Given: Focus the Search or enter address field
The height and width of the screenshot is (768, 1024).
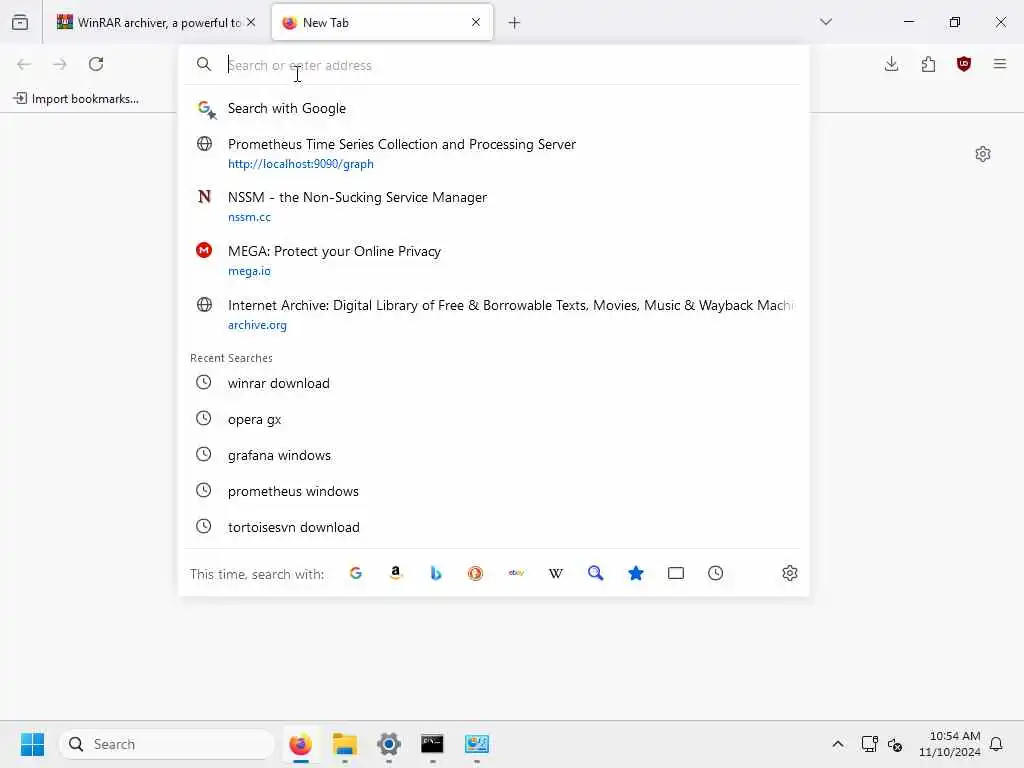Looking at the screenshot, I should (493, 65).
